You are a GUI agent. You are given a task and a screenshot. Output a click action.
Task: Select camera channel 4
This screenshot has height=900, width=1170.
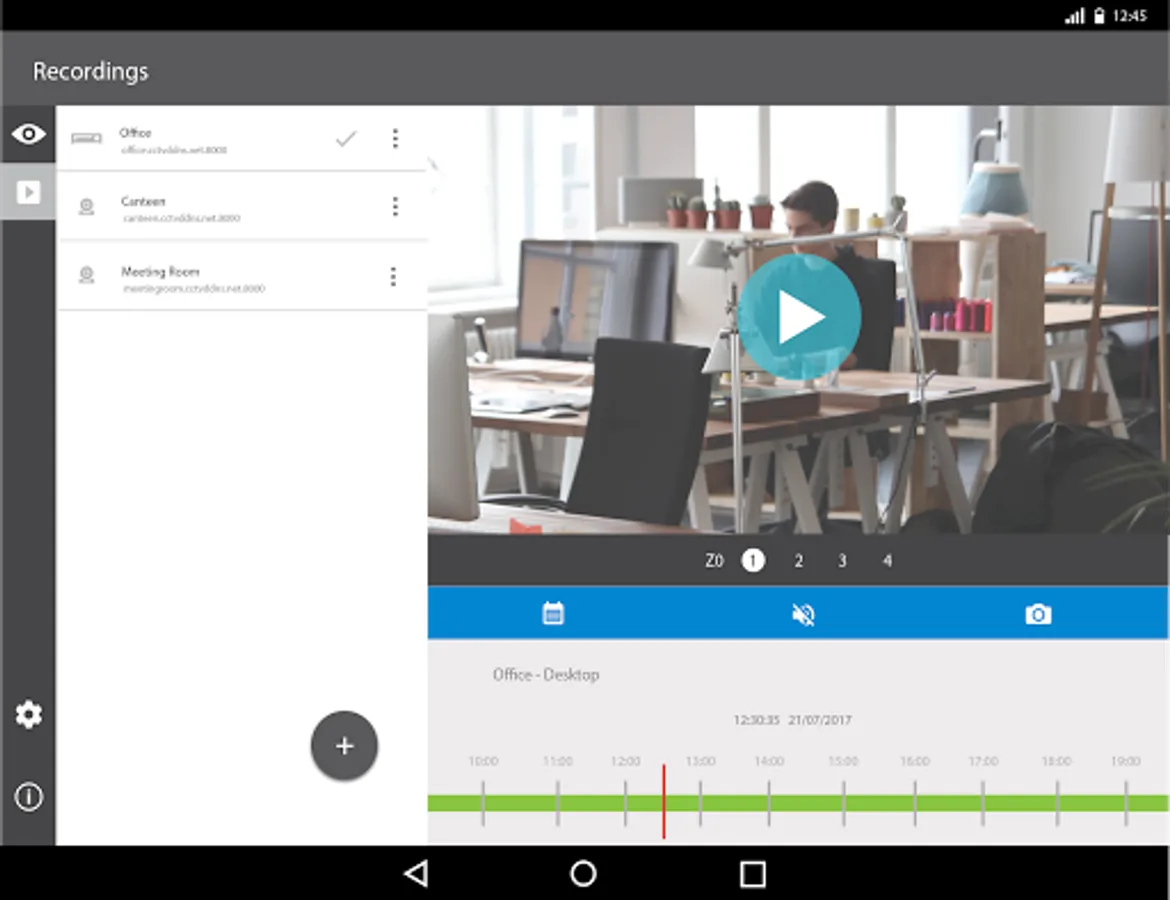(887, 560)
